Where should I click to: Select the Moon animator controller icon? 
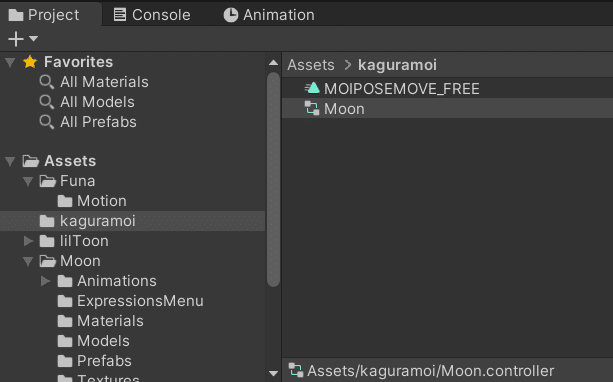tap(312, 108)
